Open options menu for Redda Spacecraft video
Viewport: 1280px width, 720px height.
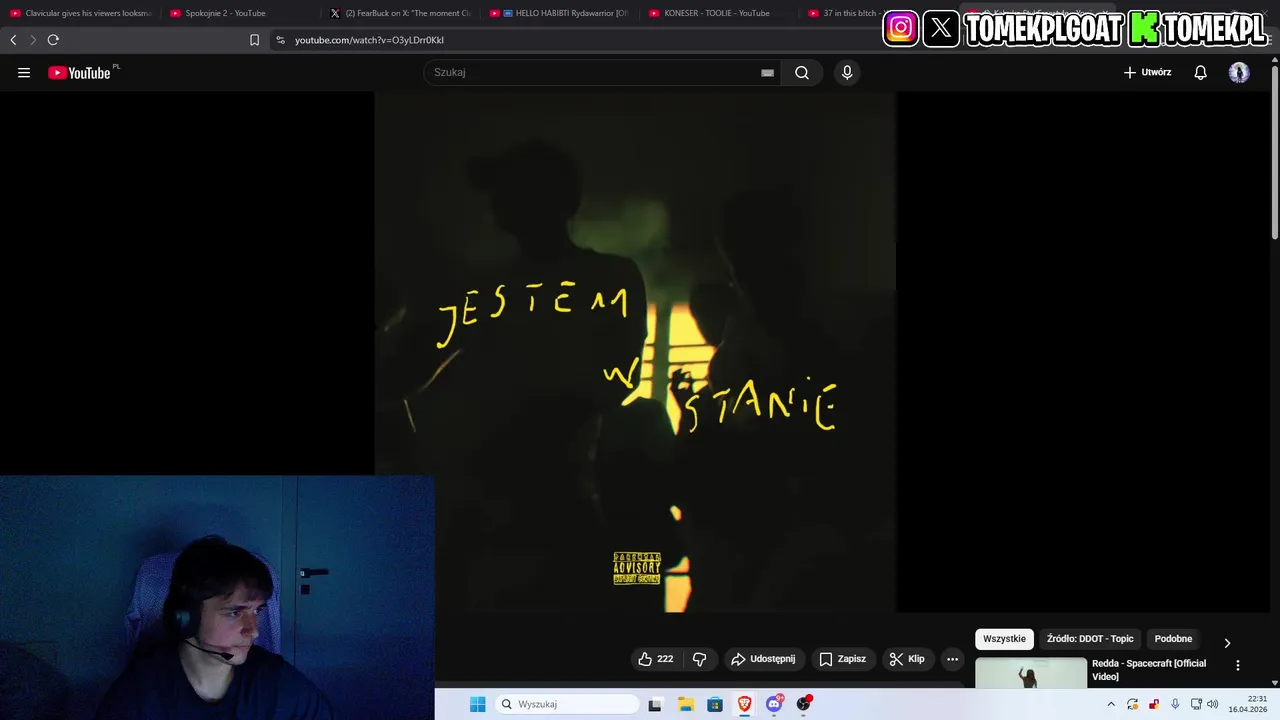(1237, 665)
